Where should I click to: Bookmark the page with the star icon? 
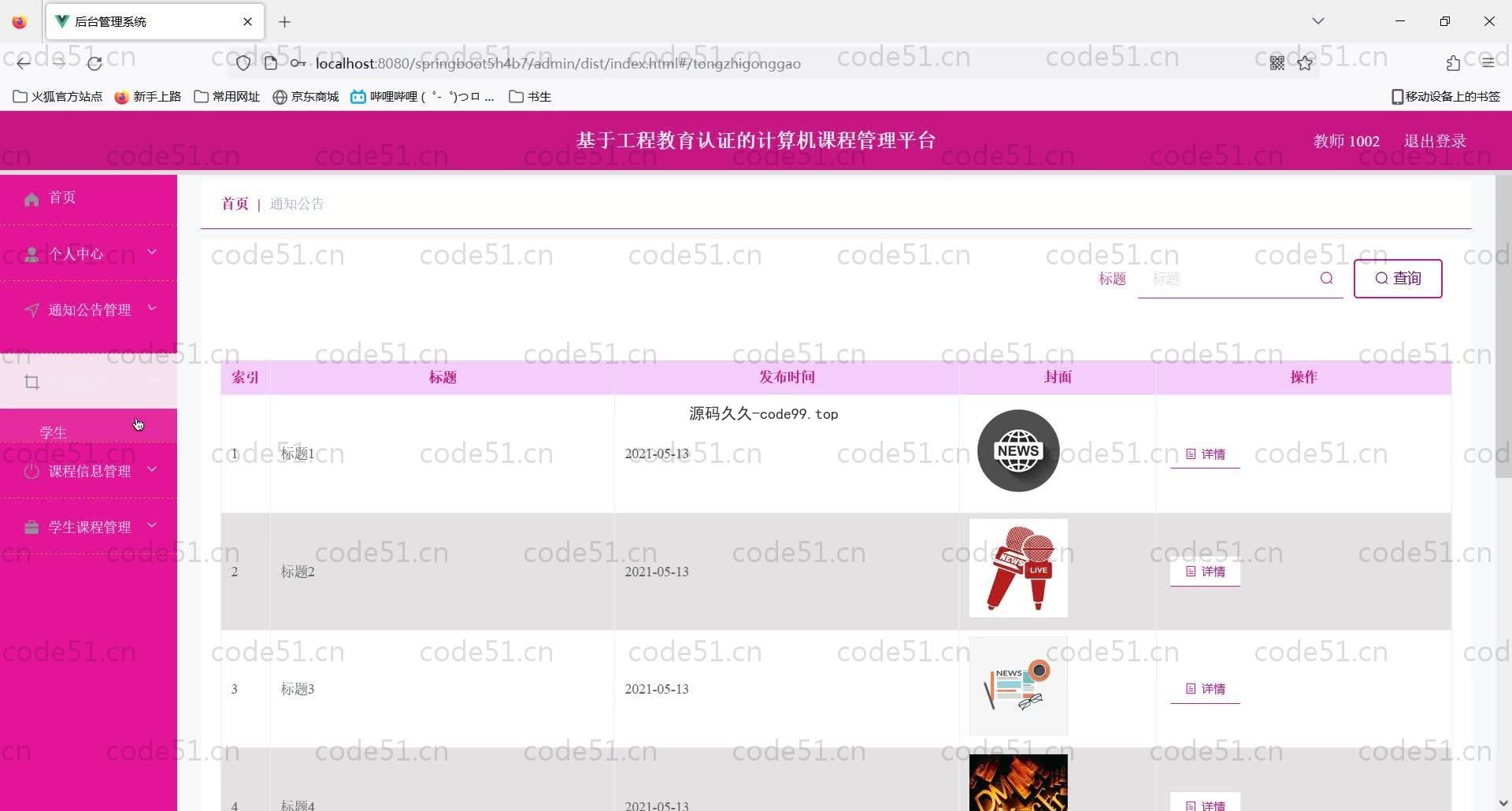coord(1305,63)
